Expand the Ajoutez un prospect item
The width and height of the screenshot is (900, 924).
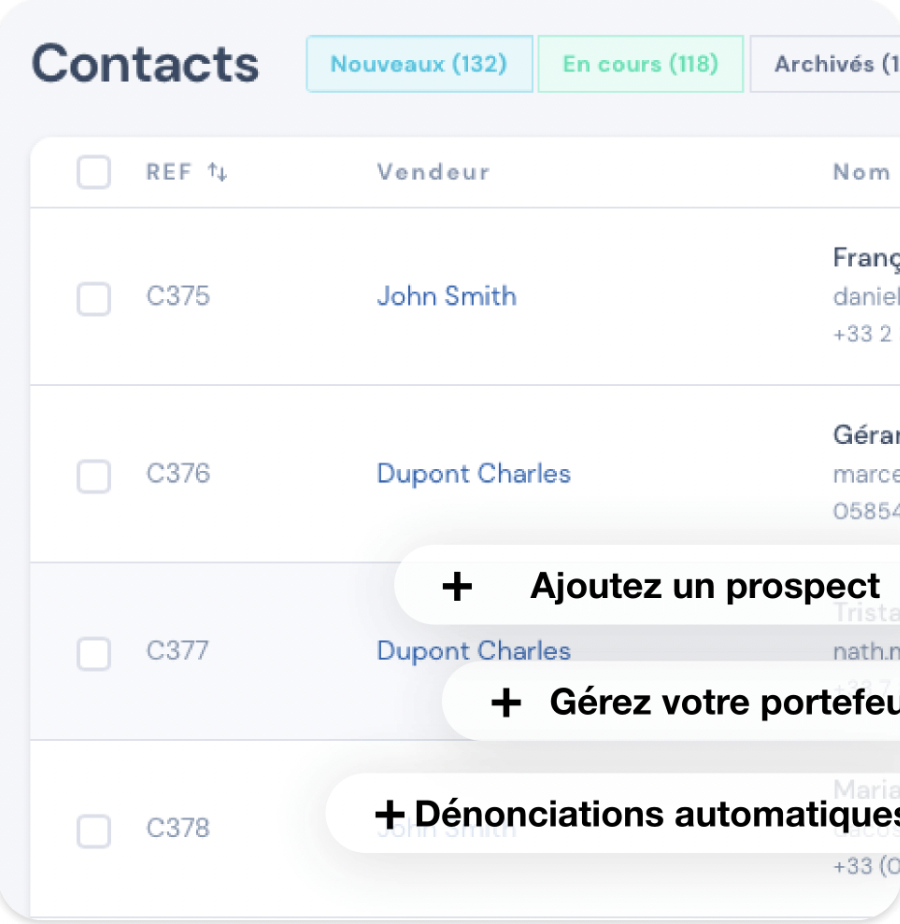(704, 586)
